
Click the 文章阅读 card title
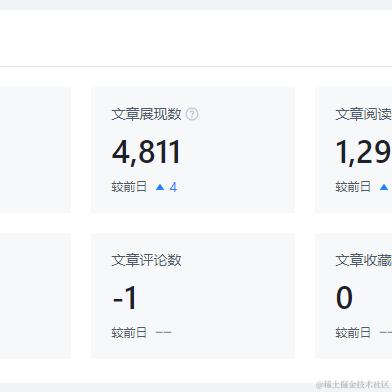[364, 114]
